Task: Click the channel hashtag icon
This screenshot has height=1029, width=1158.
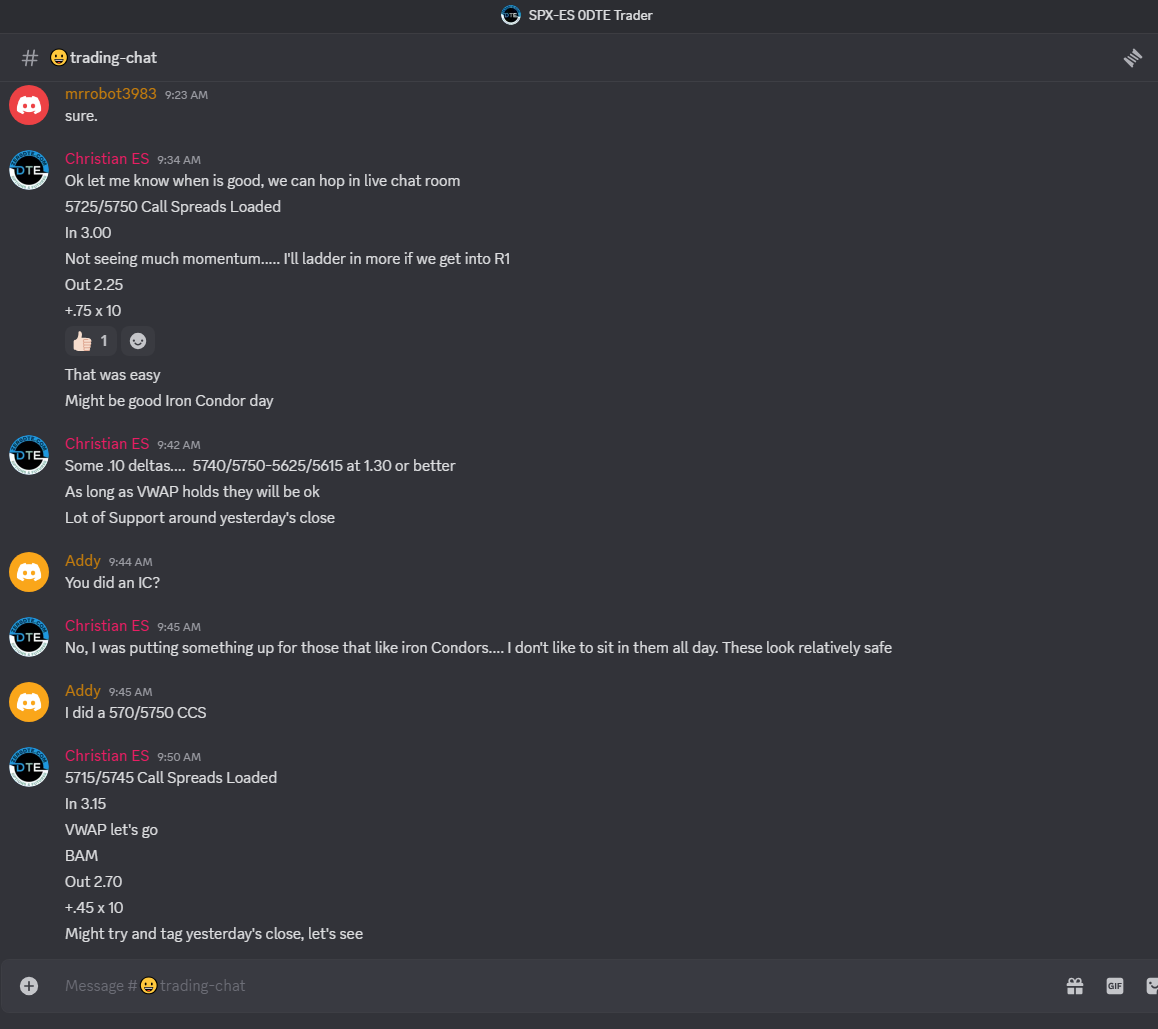Action: [x=30, y=58]
